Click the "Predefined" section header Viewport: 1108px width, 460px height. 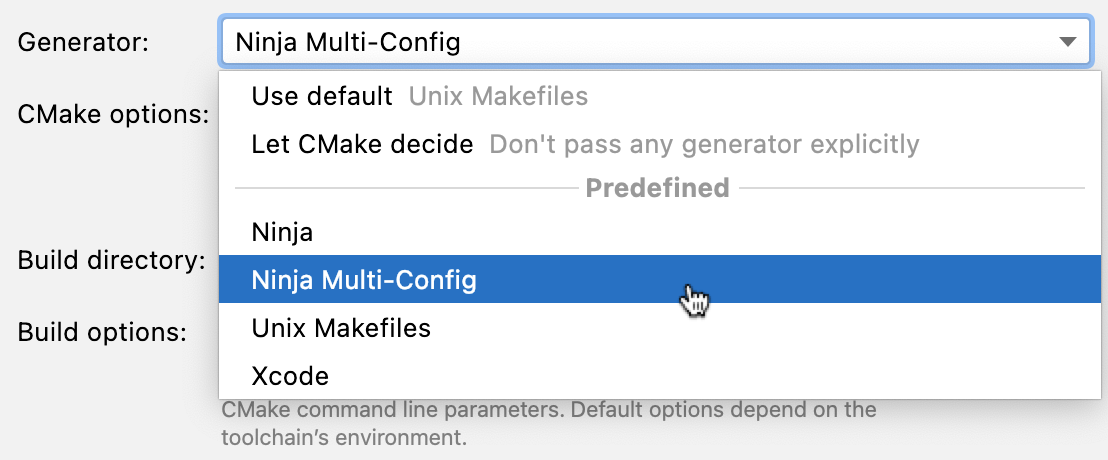coord(657,188)
